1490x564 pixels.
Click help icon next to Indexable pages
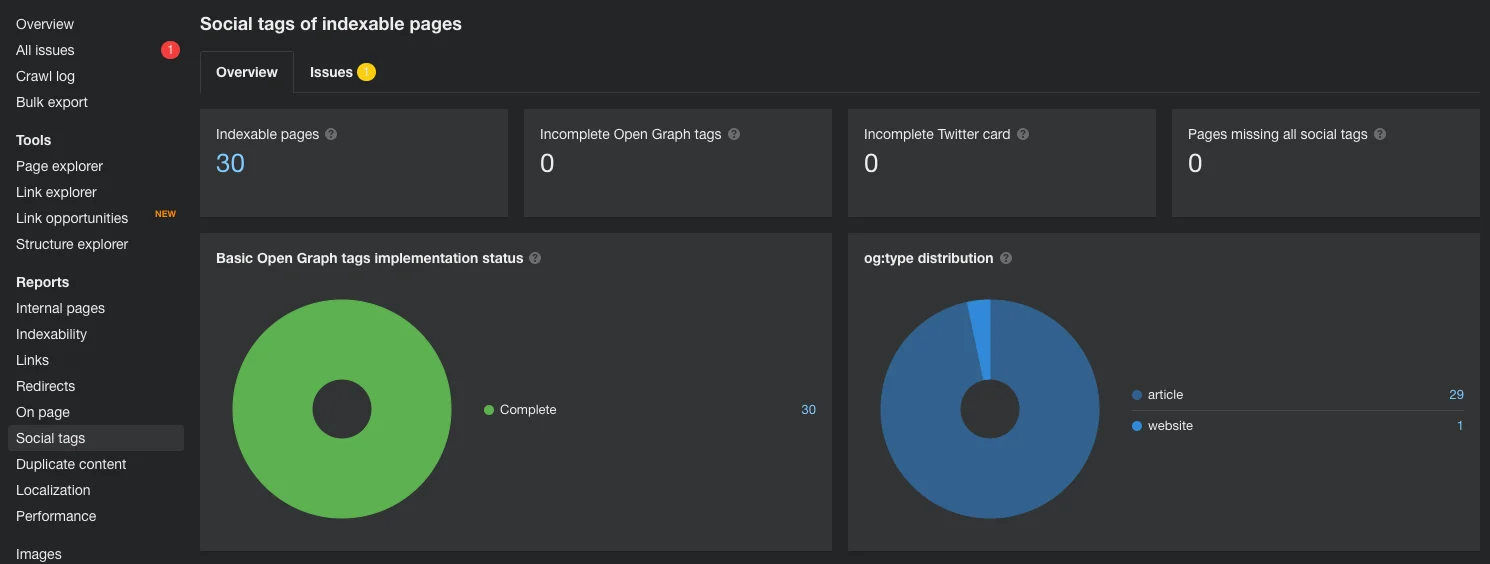point(331,134)
